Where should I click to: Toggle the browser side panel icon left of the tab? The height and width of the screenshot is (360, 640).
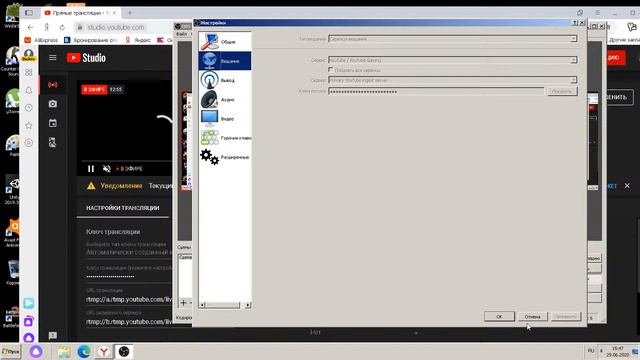[29, 13]
